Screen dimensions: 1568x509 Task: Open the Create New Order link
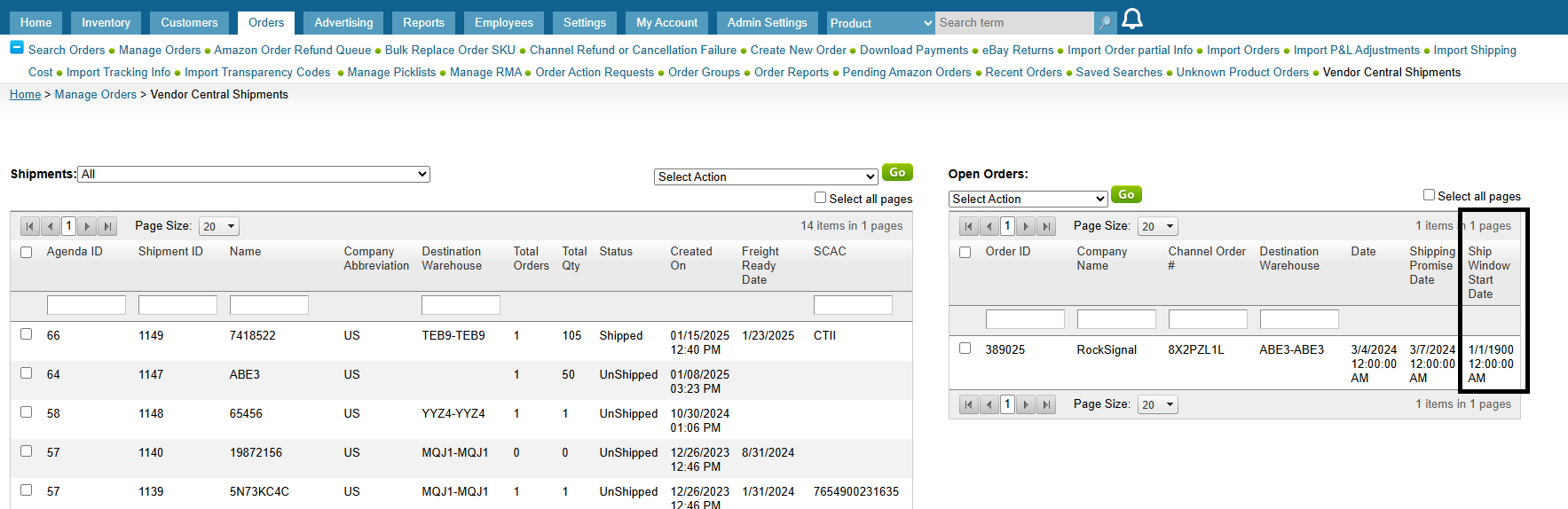(x=798, y=51)
